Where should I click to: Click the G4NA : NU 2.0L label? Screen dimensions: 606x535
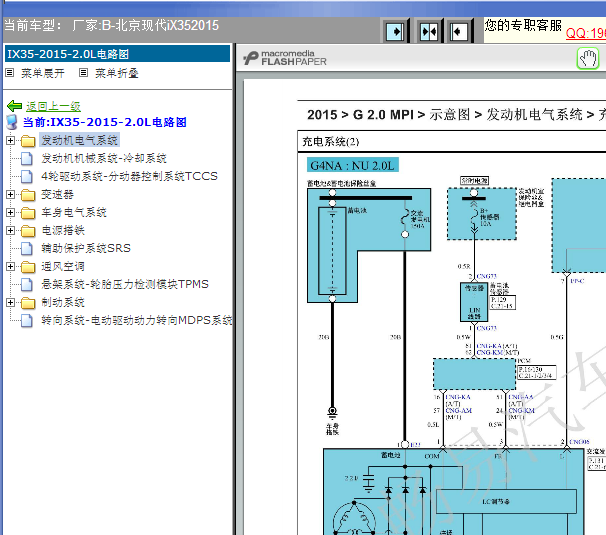(352, 165)
